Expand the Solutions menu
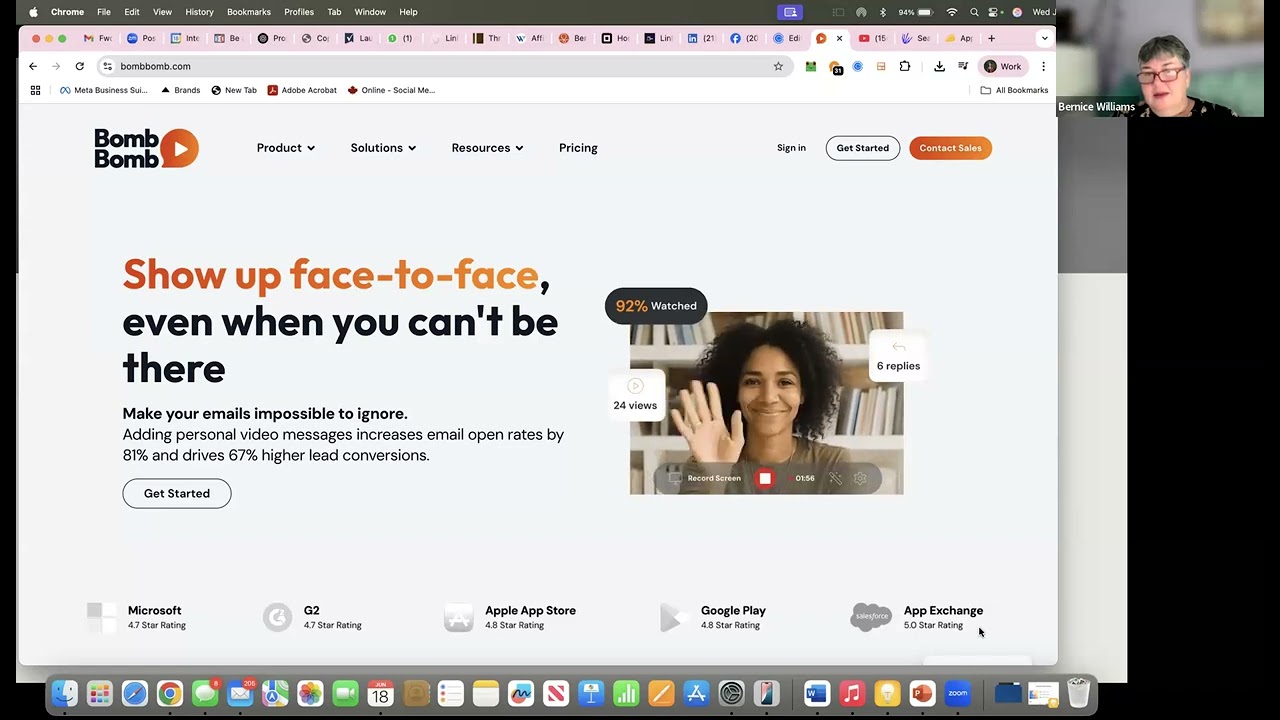Viewport: 1280px width, 720px height. (x=383, y=148)
